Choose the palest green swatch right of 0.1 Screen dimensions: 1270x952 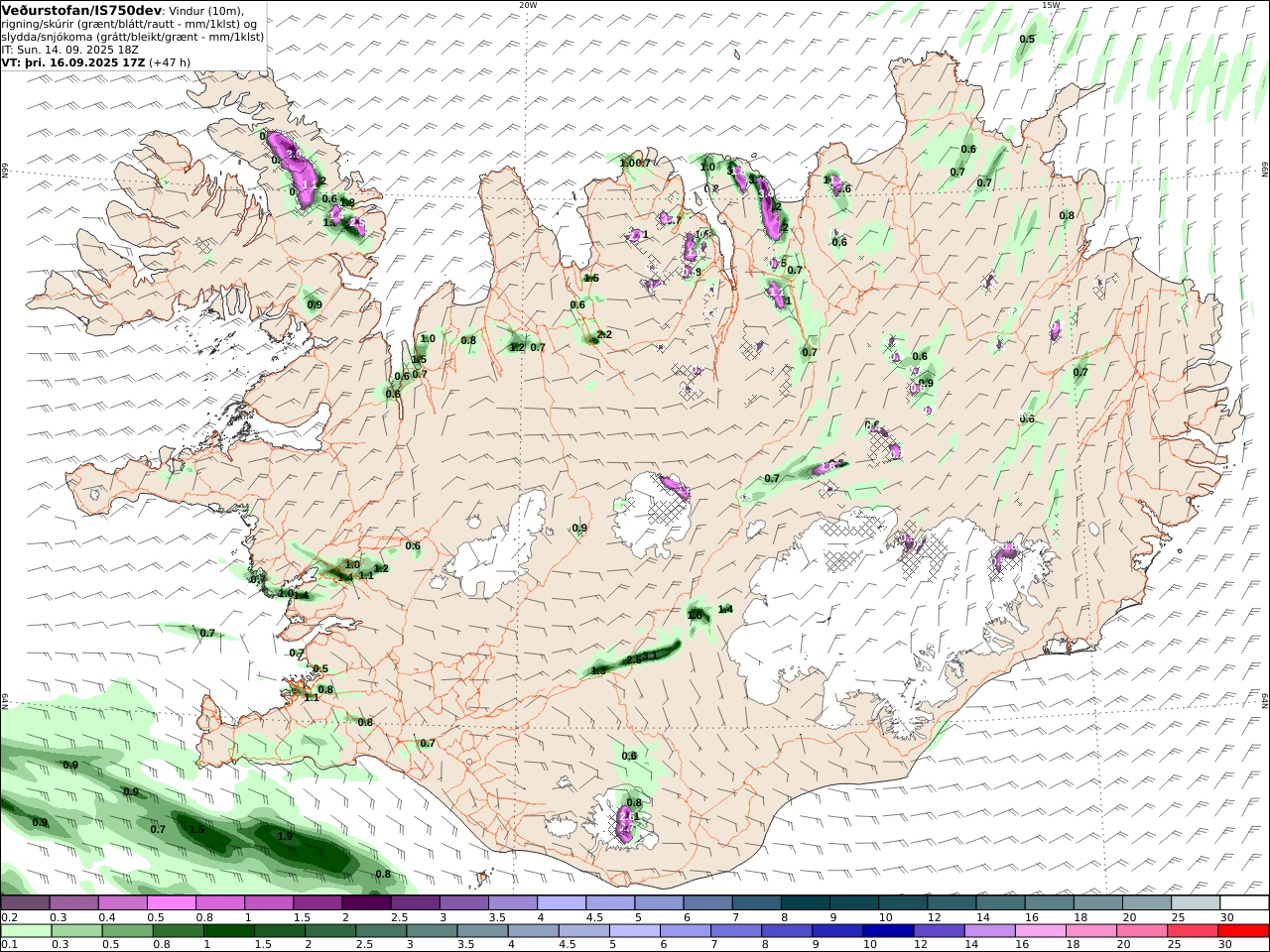(x=28, y=931)
